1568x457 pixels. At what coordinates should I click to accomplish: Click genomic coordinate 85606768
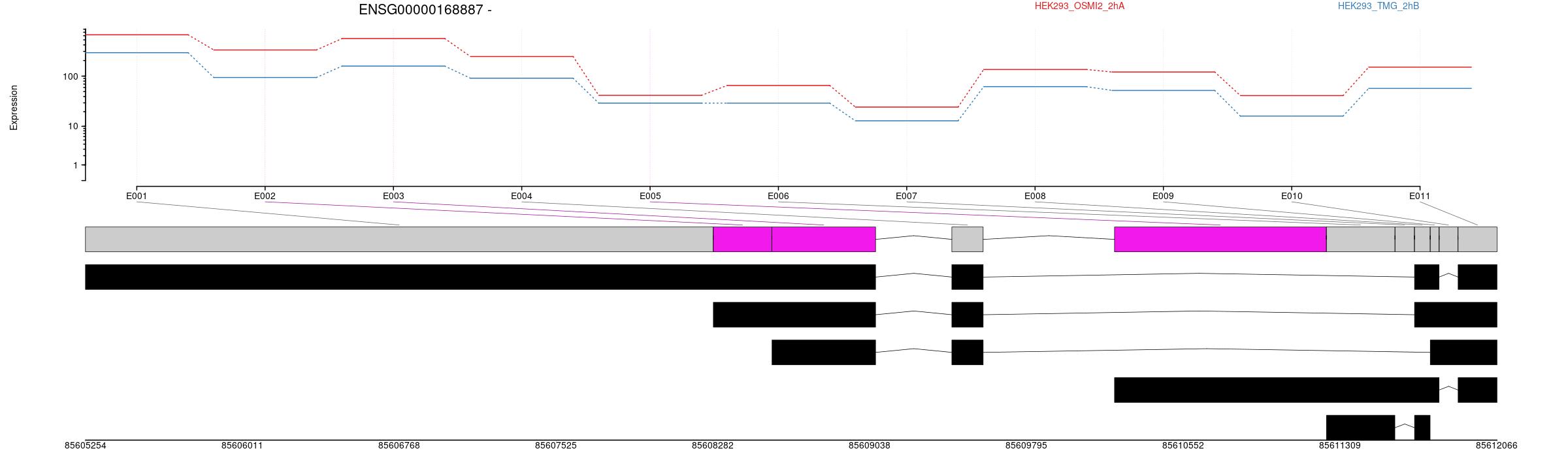399,446
